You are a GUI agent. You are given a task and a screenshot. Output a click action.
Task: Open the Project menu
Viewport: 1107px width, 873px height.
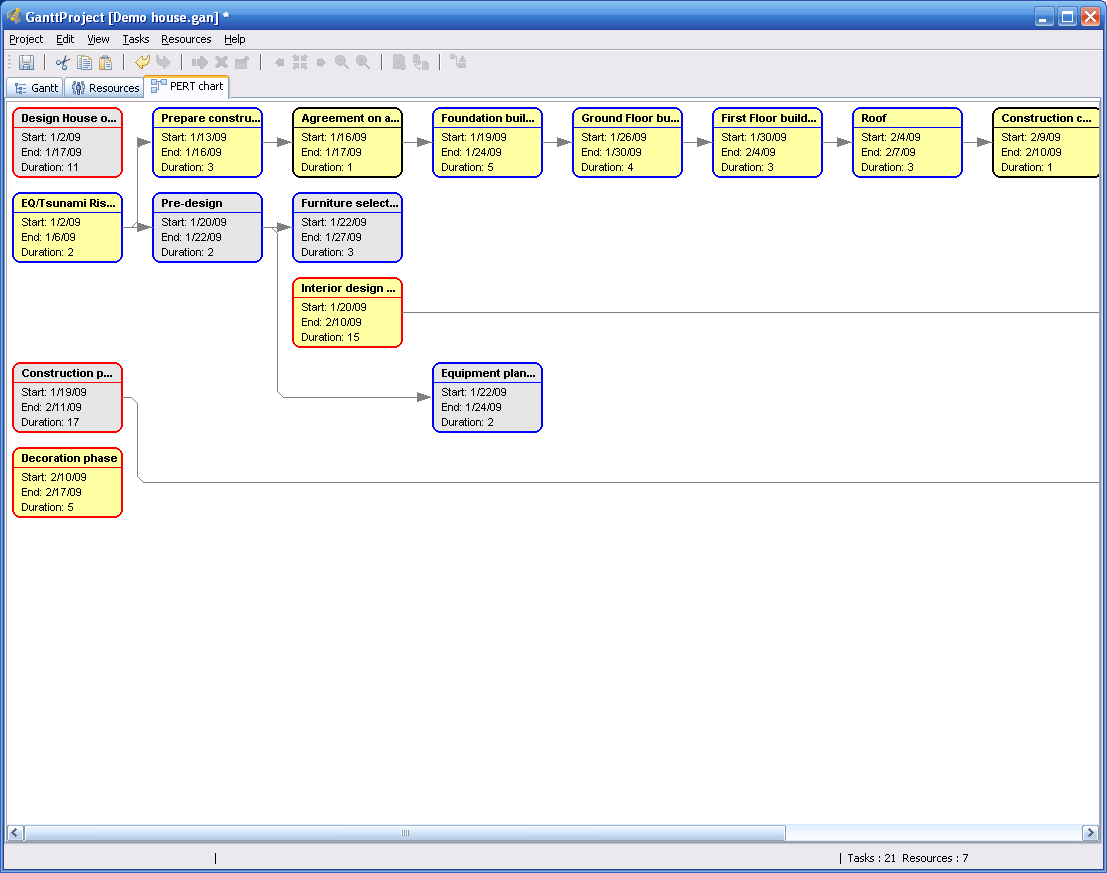26,39
